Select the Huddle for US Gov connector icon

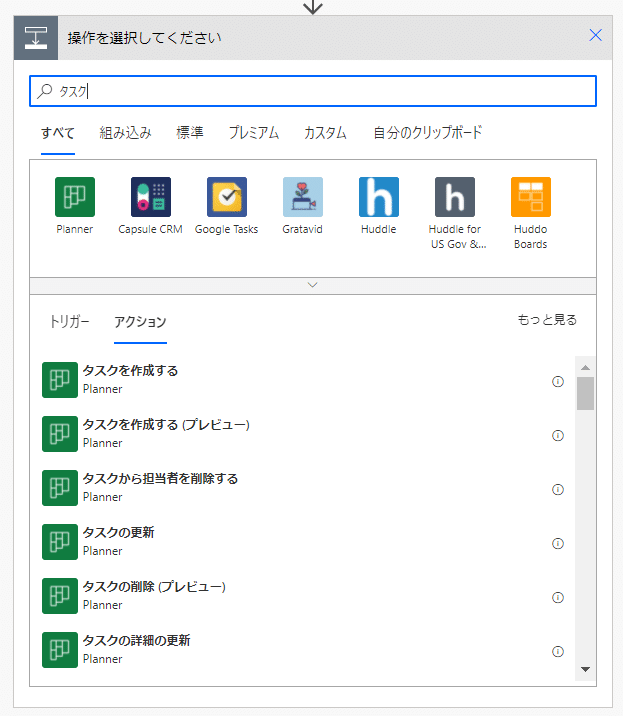454,197
